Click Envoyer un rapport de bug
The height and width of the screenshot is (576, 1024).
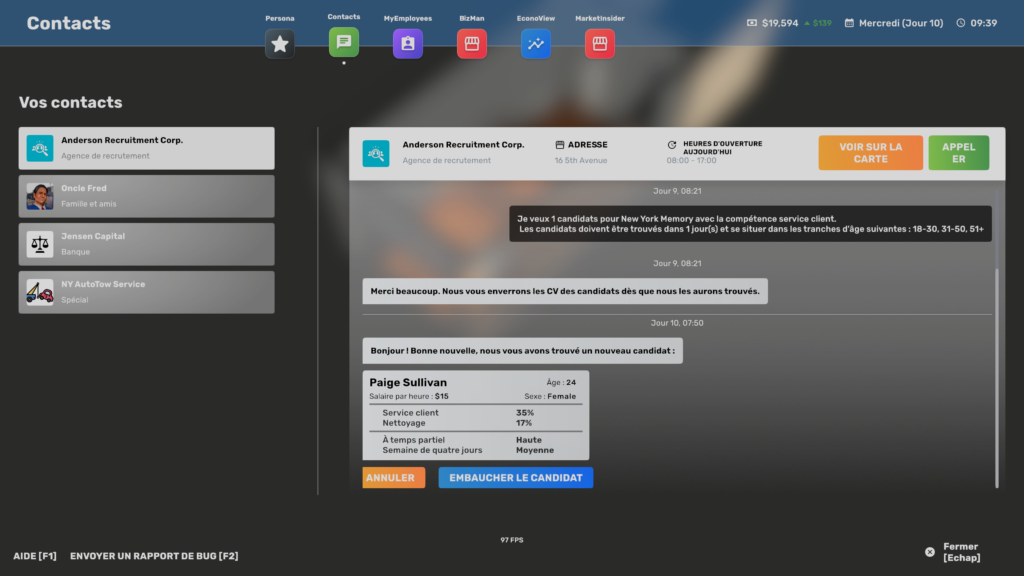tap(154, 556)
